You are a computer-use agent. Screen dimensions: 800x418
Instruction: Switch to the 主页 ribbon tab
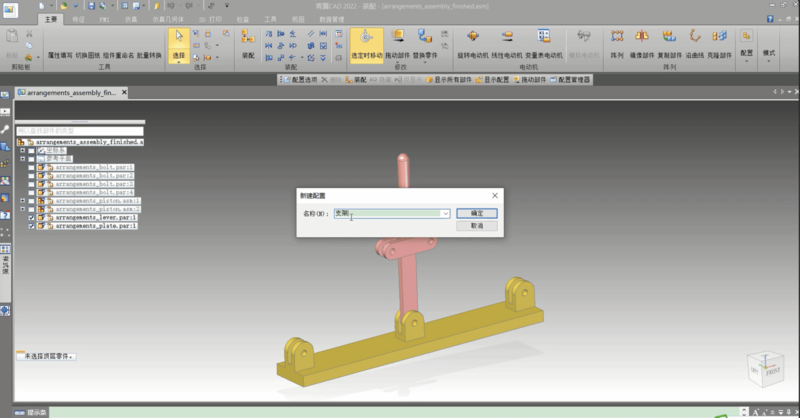pos(52,18)
